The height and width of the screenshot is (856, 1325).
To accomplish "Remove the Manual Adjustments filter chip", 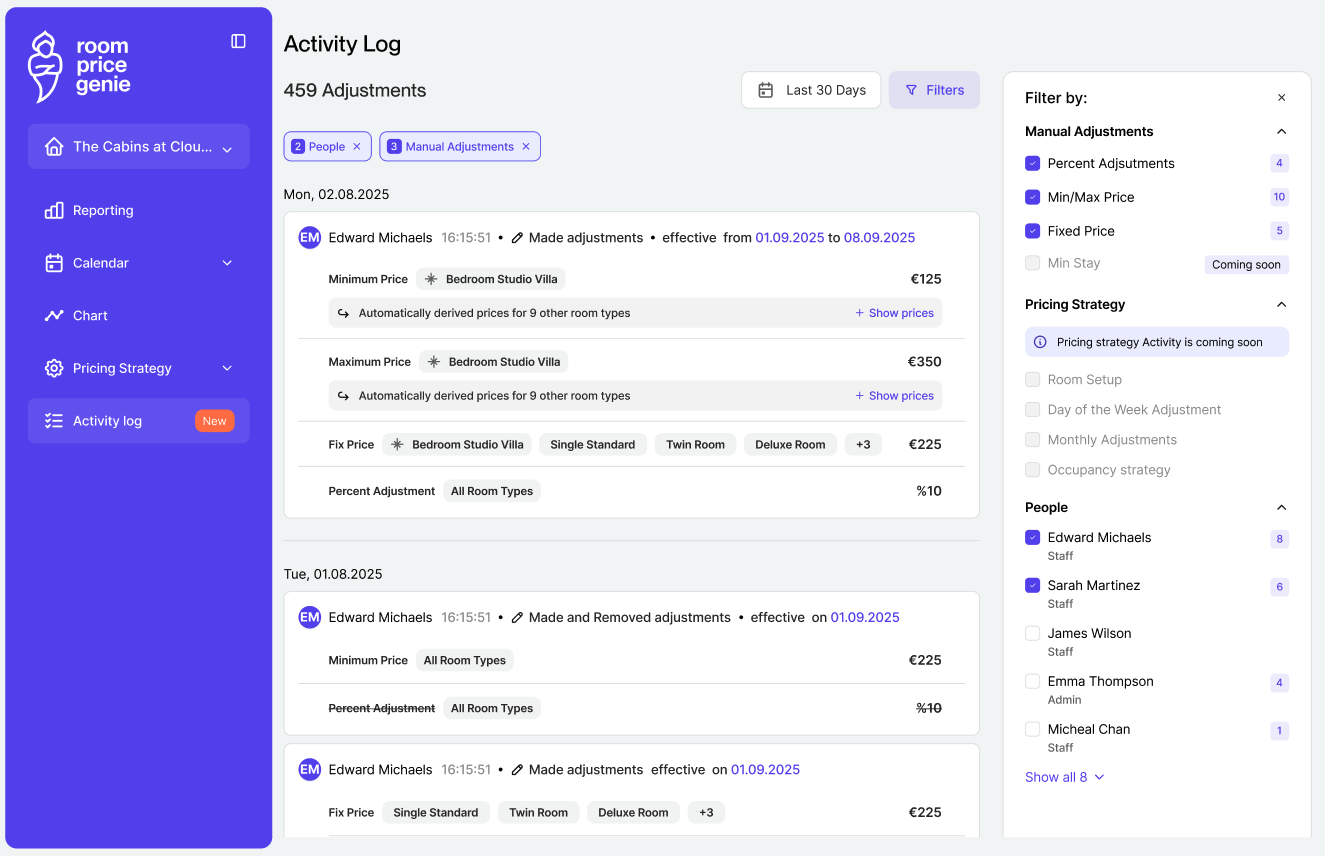I will (x=526, y=147).
